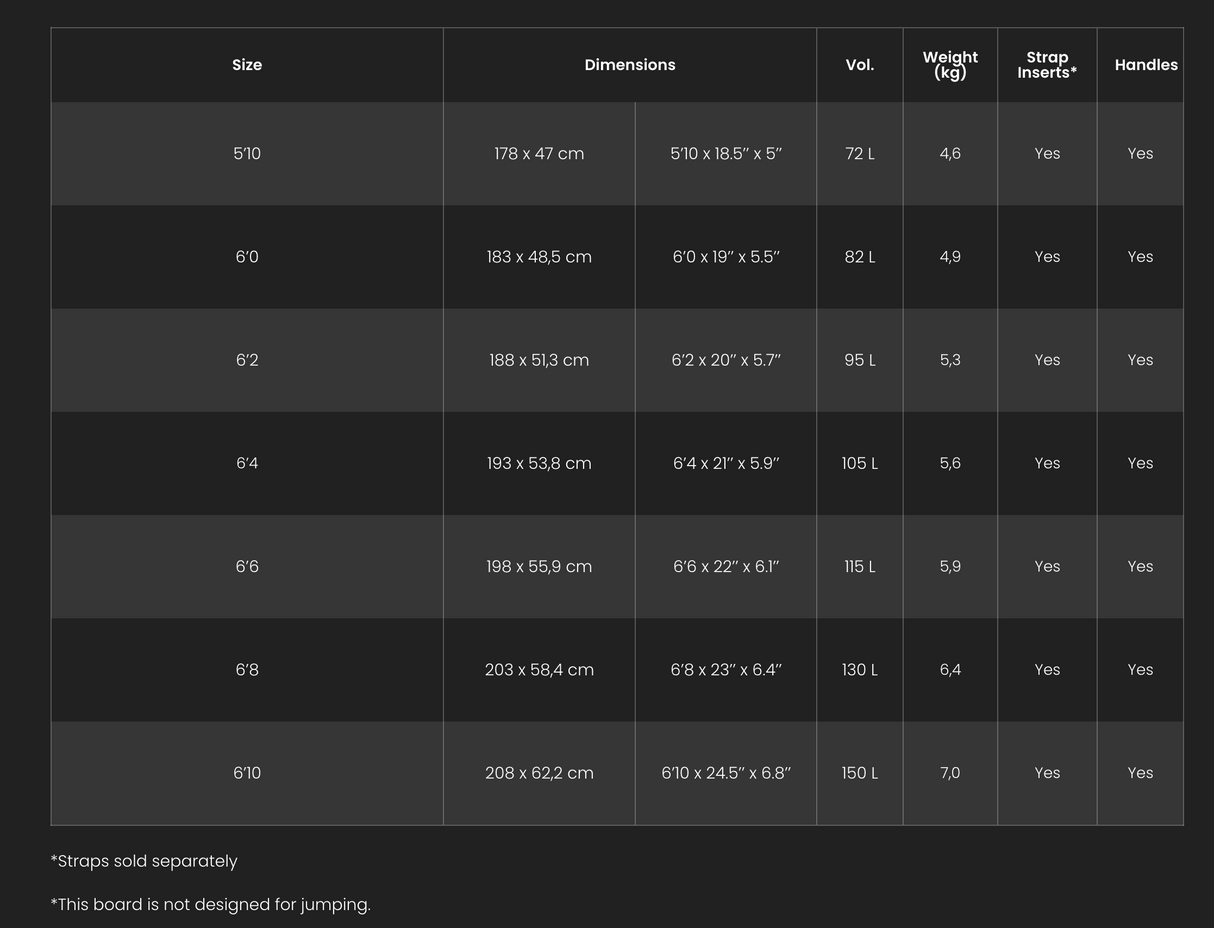The height and width of the screenshot is (928, 1214).
Task: Click the 7,0 weight value
Action: pyautogui.click(x=950, y=773)
